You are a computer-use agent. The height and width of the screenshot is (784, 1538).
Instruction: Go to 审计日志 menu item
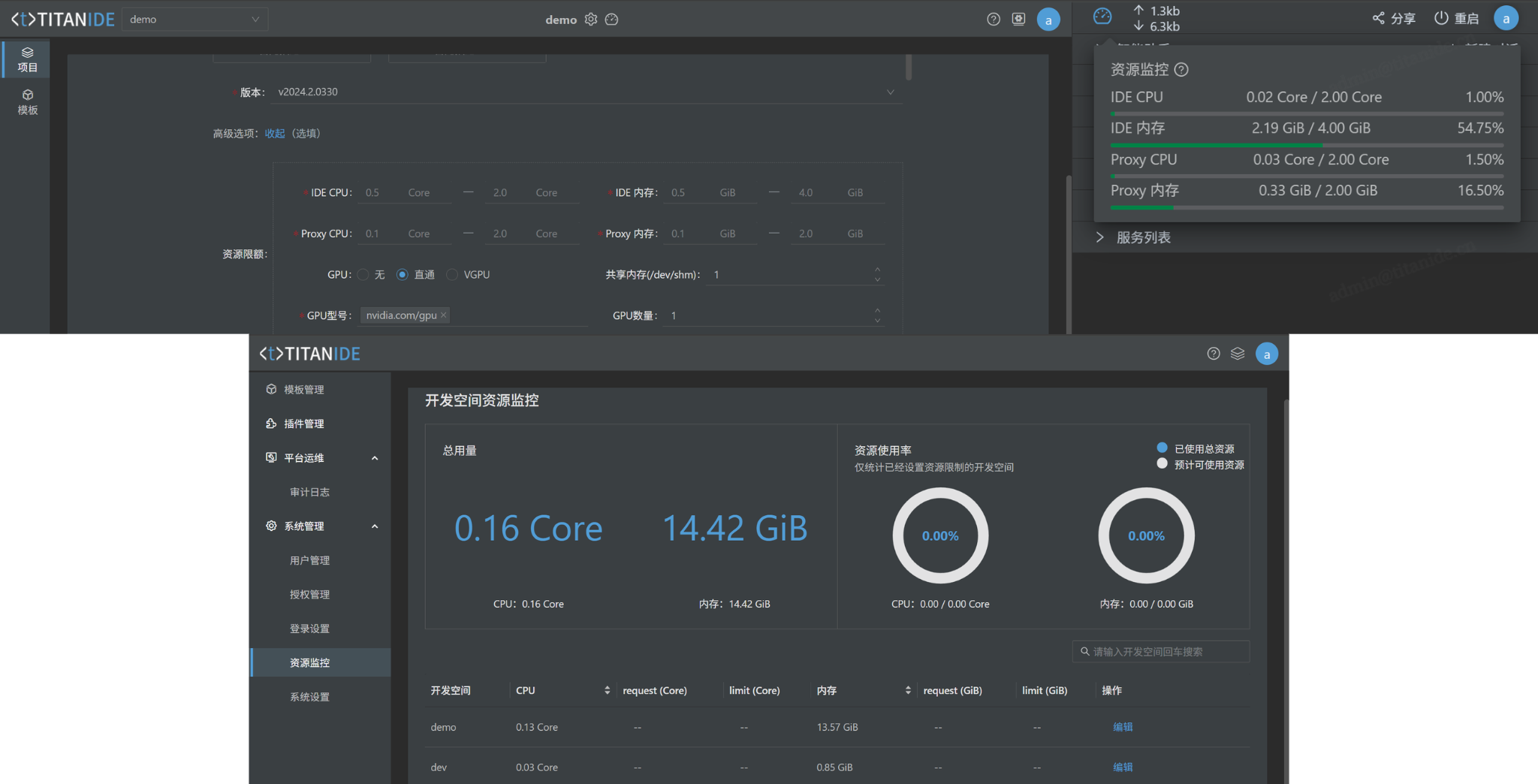[309, 492]
